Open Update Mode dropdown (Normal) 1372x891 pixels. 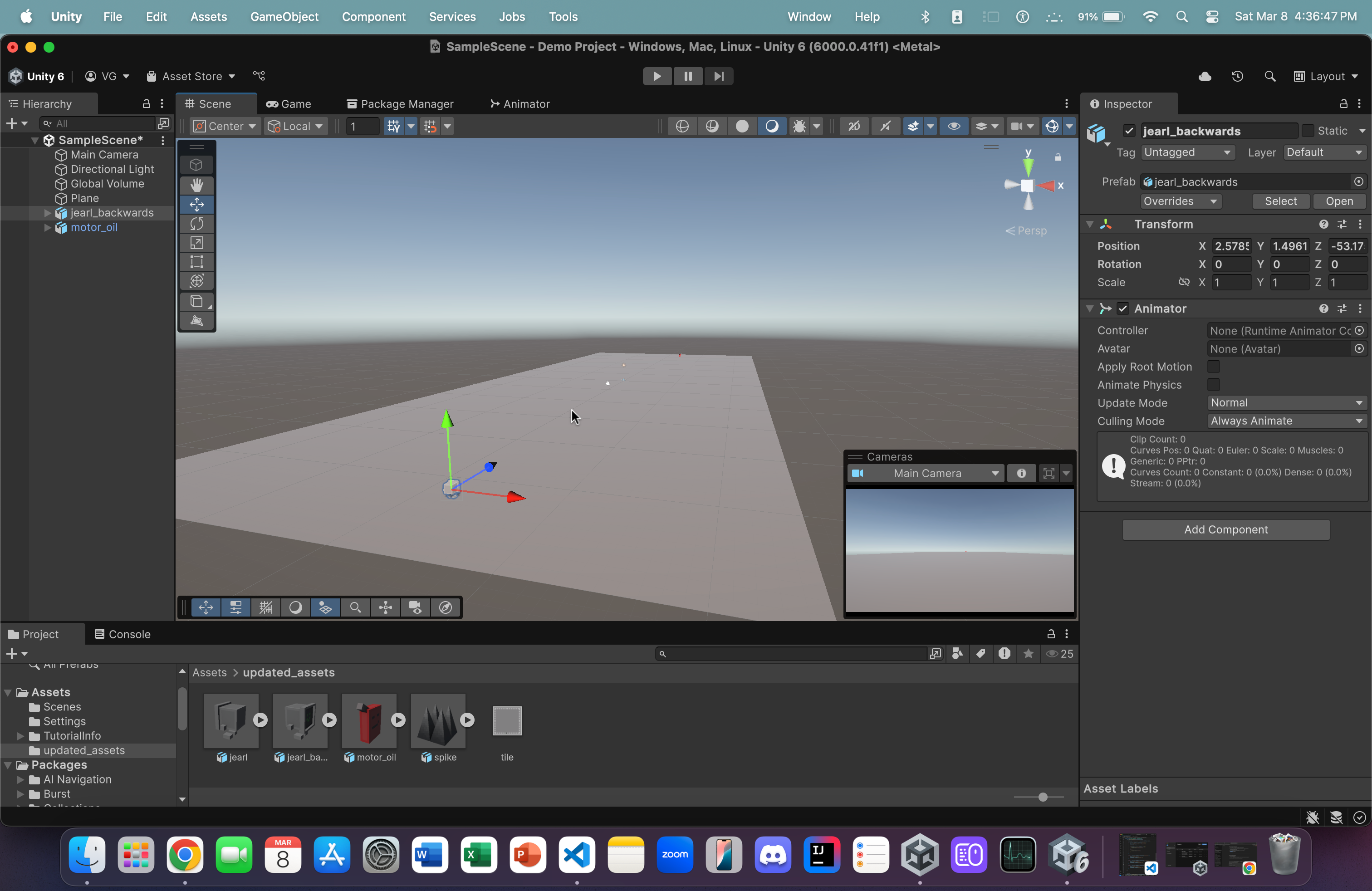coord(1287,403)
